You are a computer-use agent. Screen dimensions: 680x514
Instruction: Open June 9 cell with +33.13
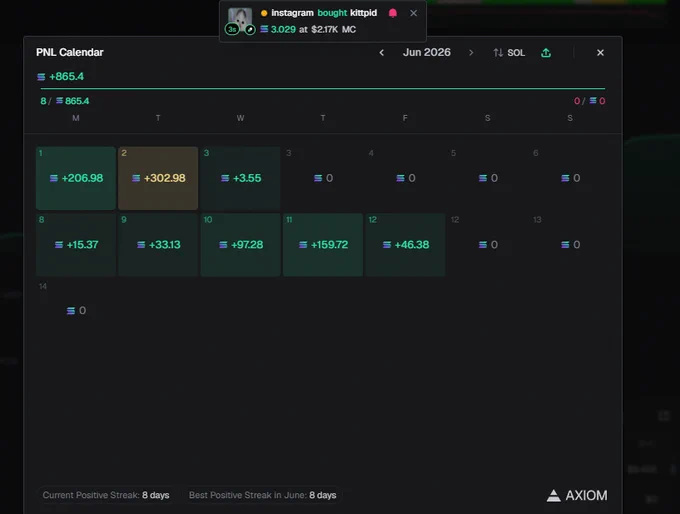[158, 245]
